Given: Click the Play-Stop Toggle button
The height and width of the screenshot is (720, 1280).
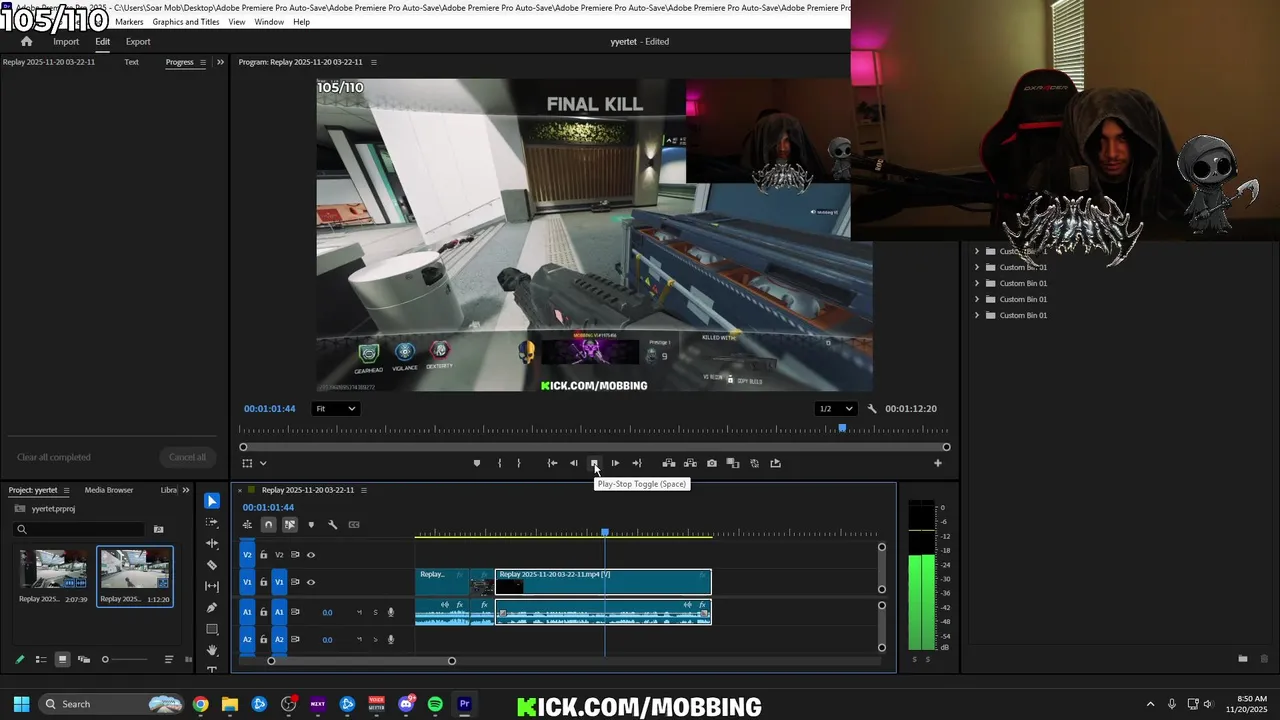Looking at the screenshot, I should click(594, 463).
